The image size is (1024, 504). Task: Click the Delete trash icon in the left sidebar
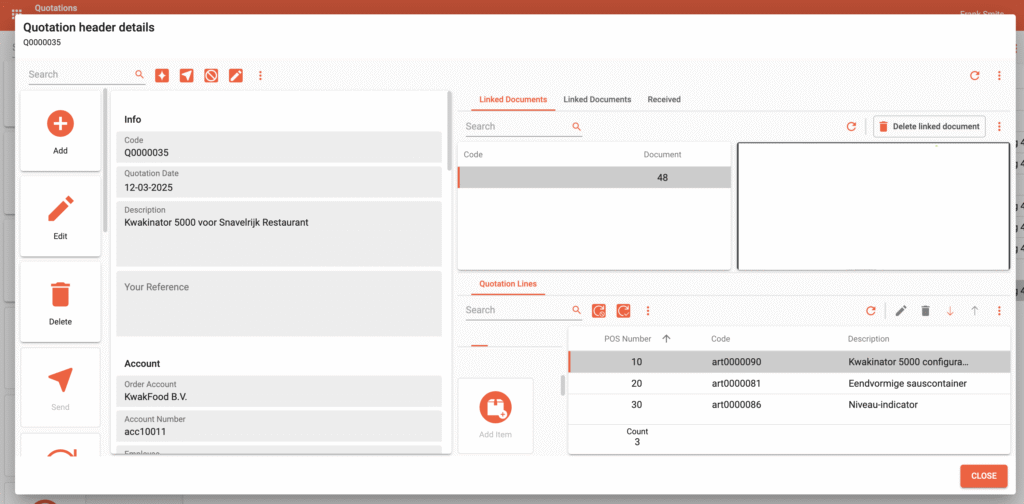[60, 295]
